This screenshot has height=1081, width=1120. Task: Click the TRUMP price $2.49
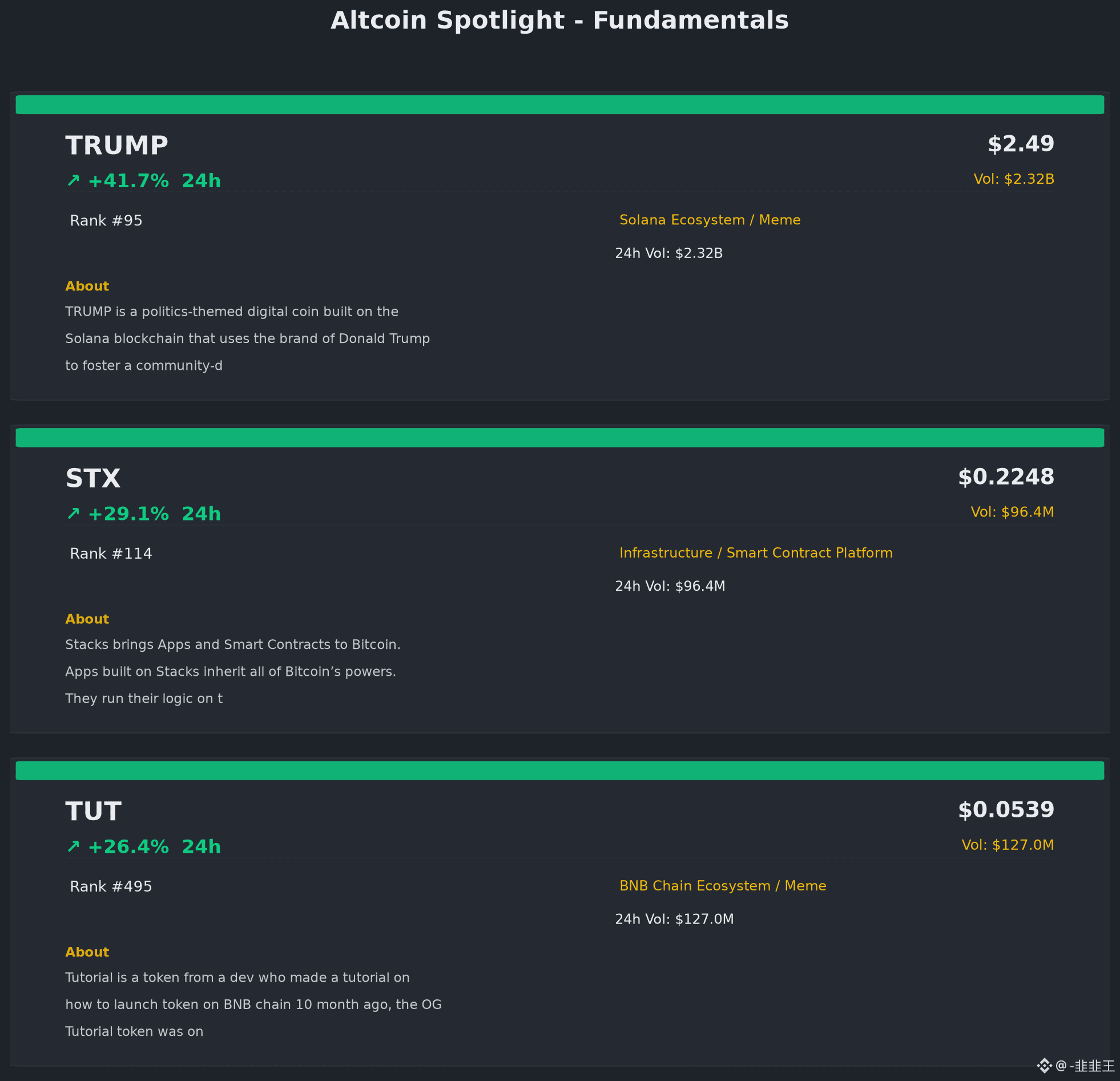click(1021, 144)
